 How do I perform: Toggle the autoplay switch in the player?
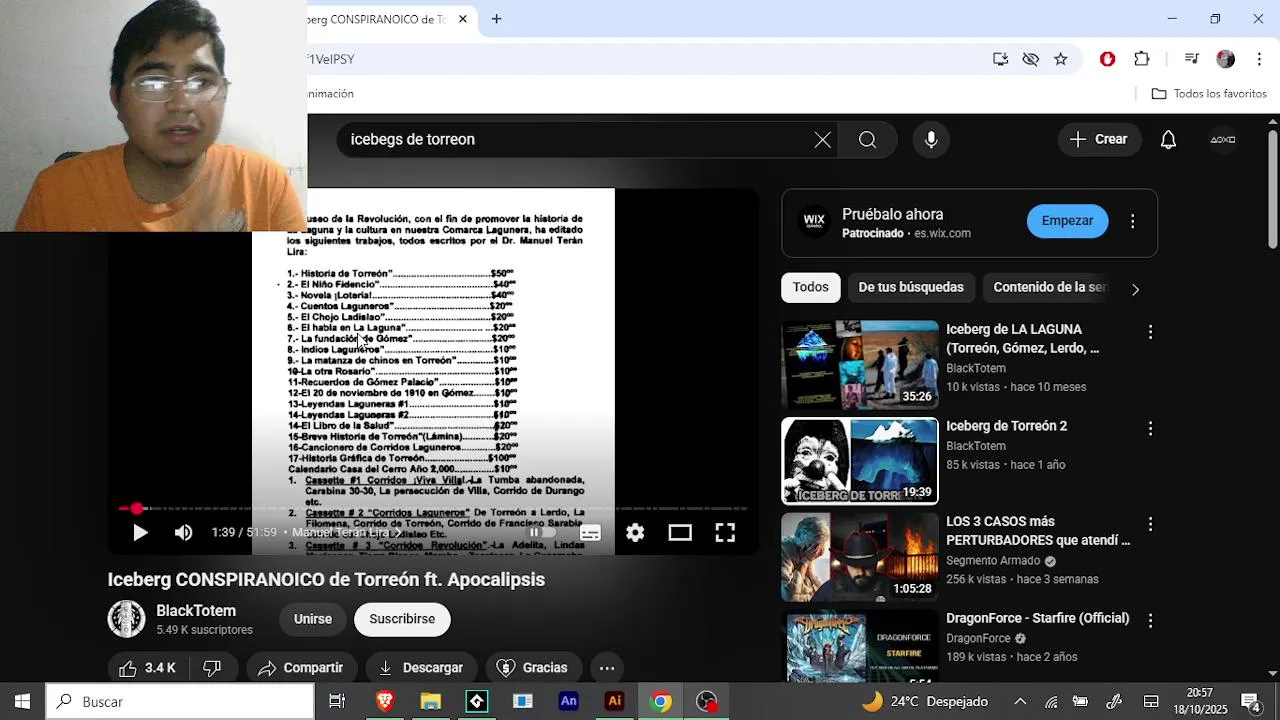point(541,533)
